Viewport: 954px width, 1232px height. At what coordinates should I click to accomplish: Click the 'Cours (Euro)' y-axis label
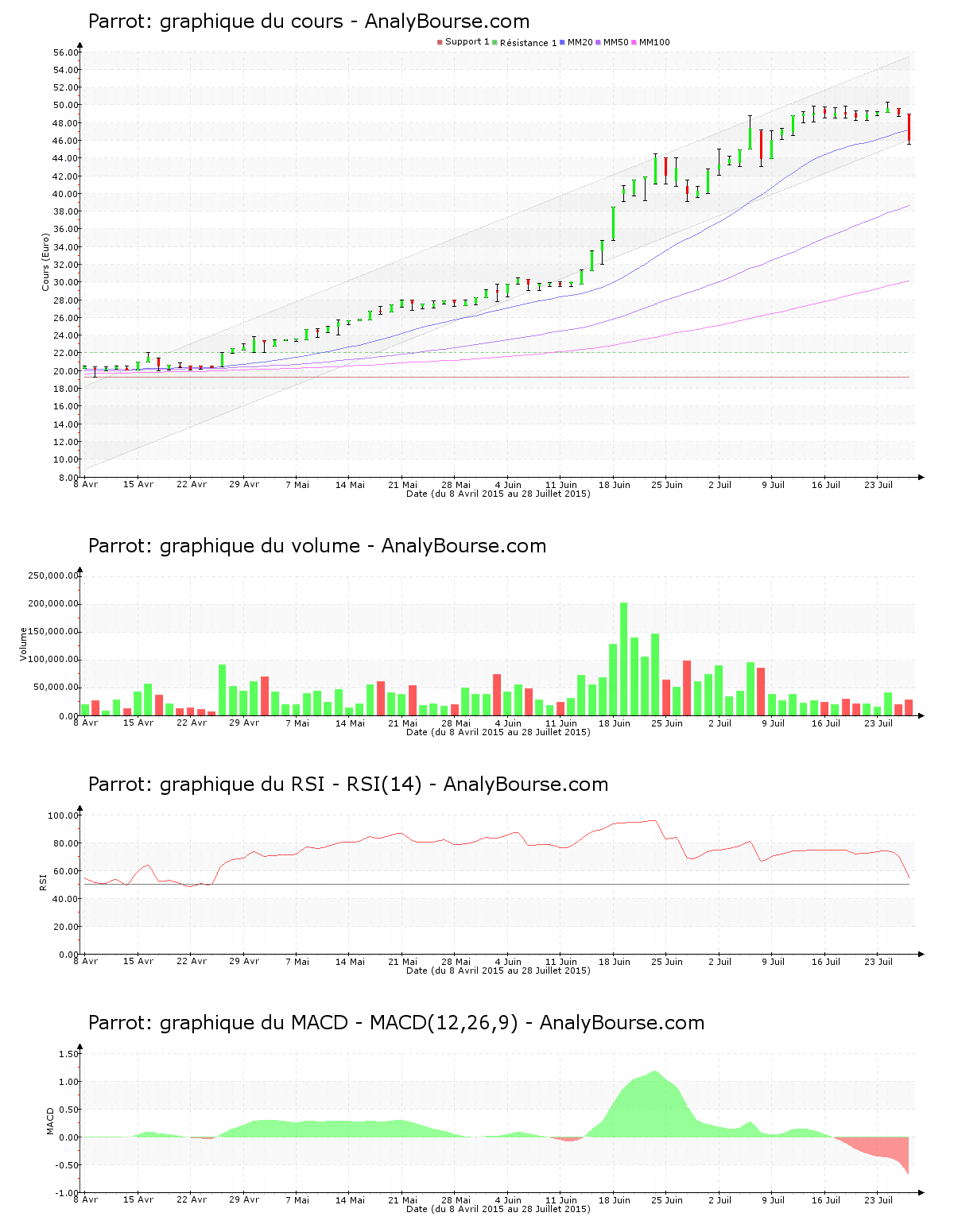[46, 262]
